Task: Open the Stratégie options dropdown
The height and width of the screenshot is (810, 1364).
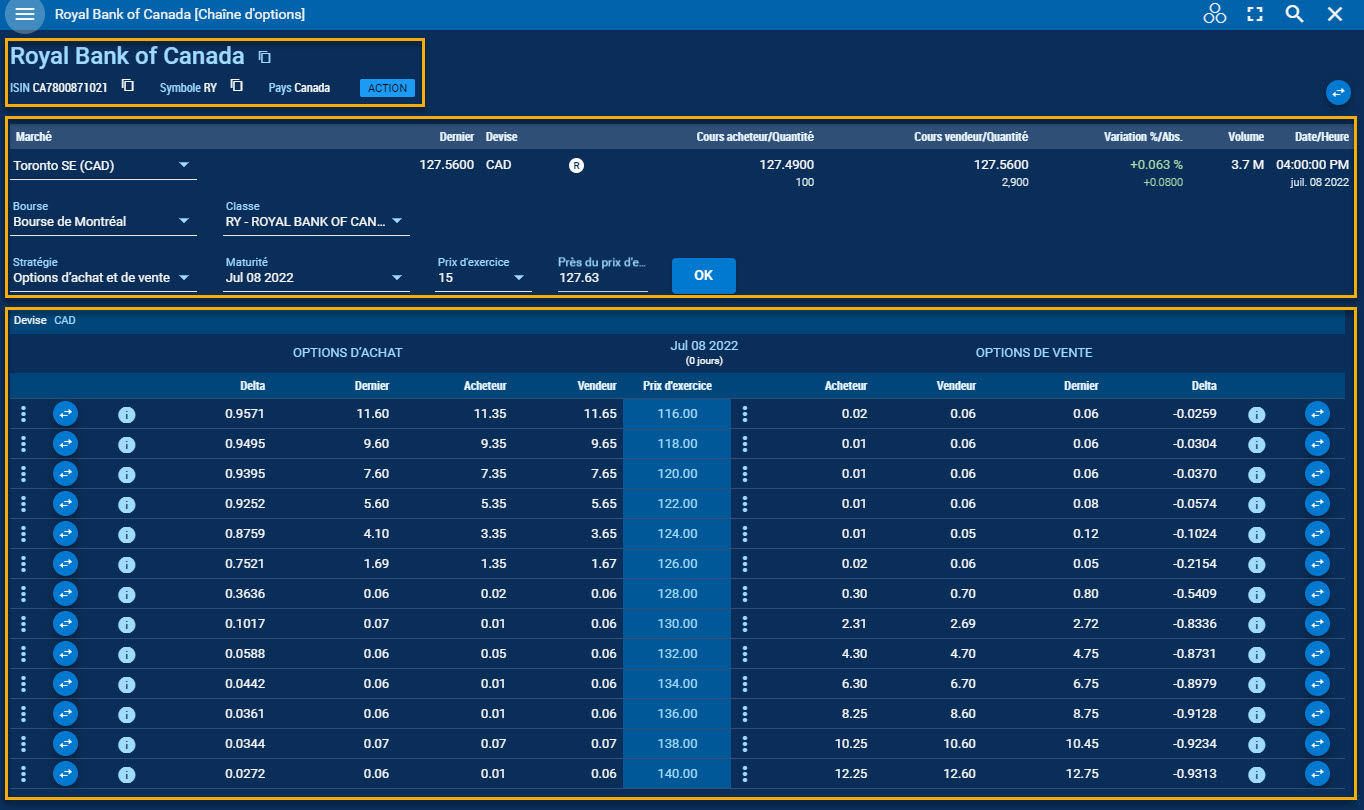Action: pos(184,278)
